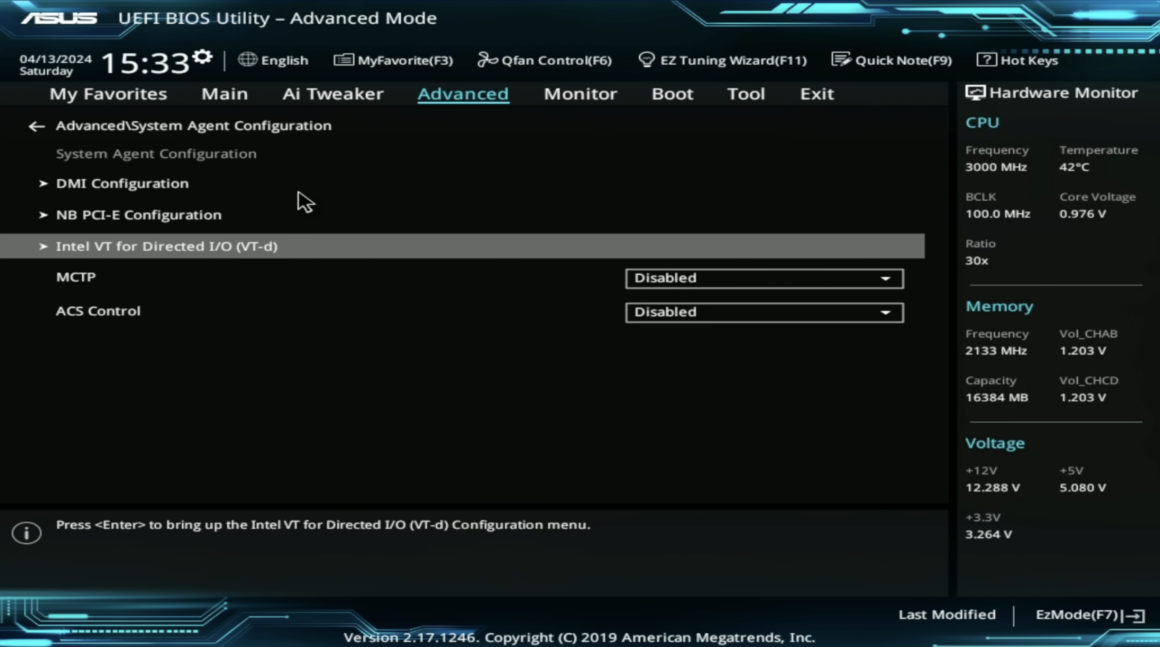Click the info icon beside the help text
Viewport: 1160px width, 647px height.
27,532
